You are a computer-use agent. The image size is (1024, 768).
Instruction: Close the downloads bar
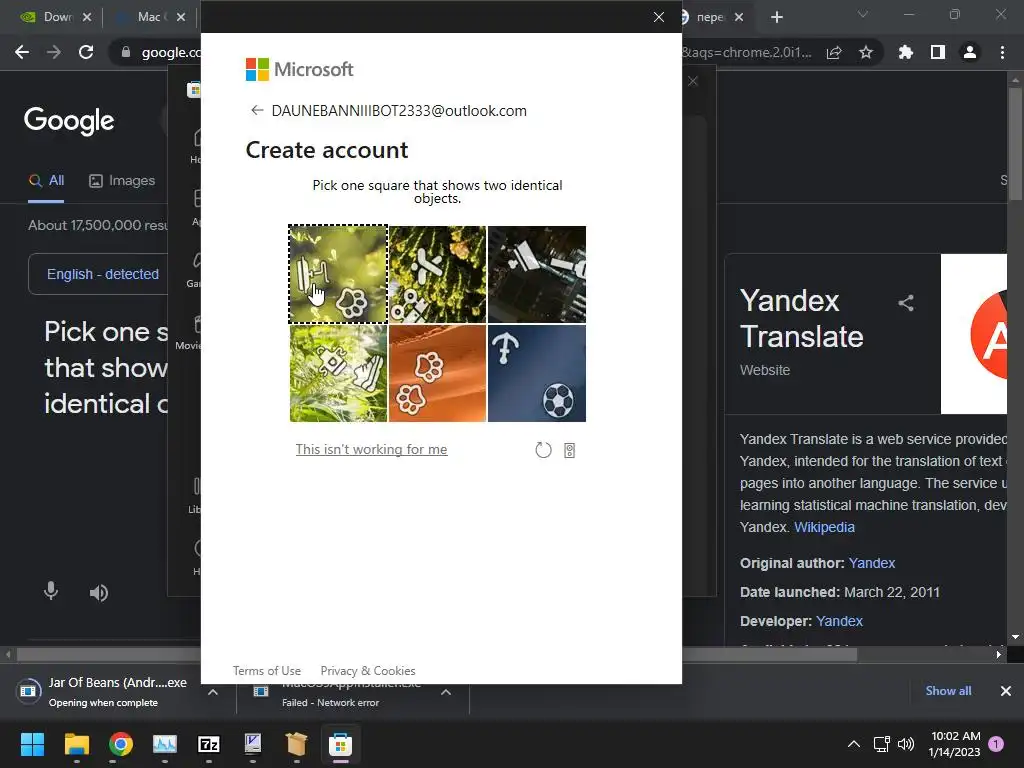pyautogui.click(x=1006, y=690)
